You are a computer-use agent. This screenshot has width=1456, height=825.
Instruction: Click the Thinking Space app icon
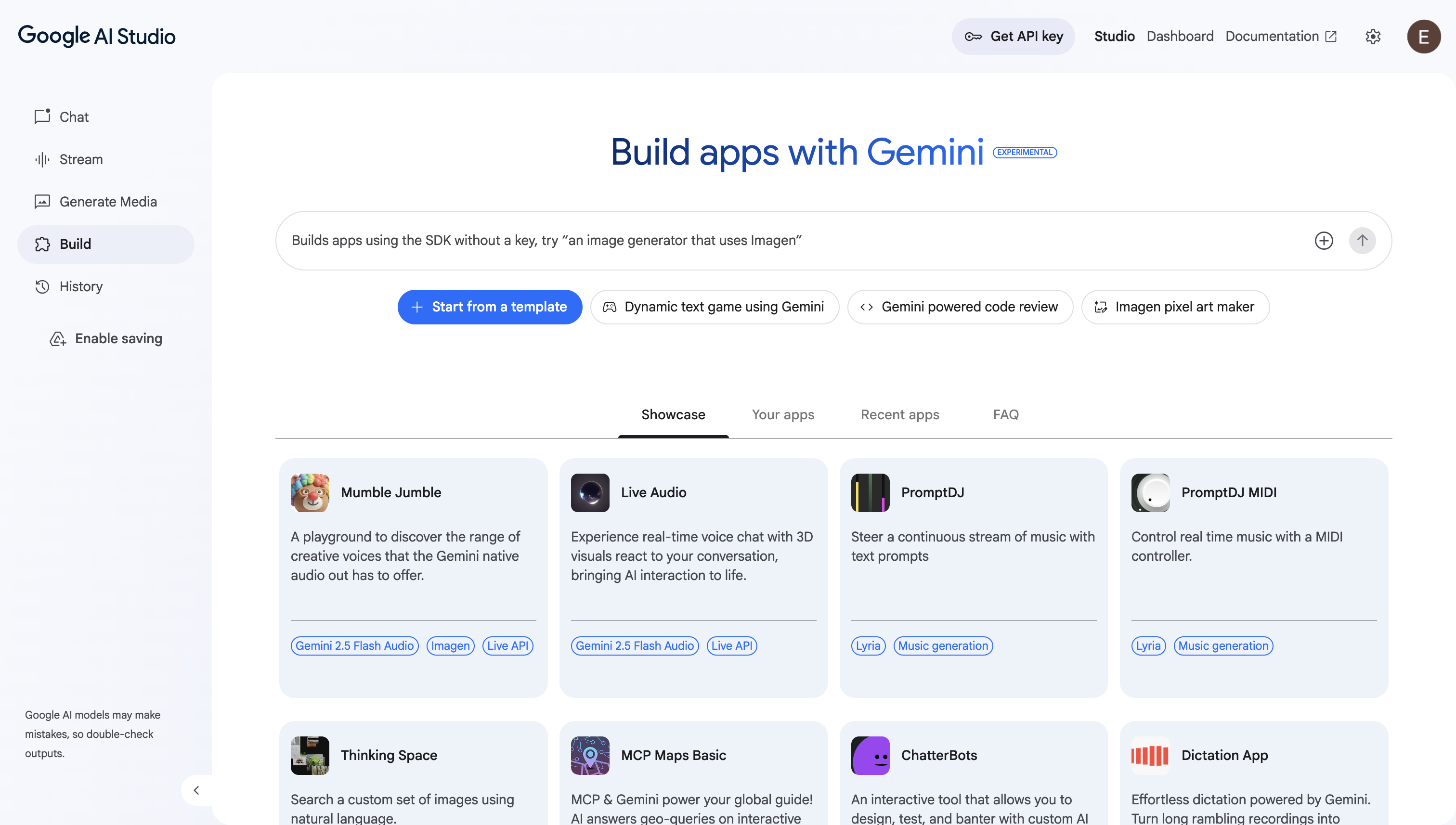coord(310,756)
